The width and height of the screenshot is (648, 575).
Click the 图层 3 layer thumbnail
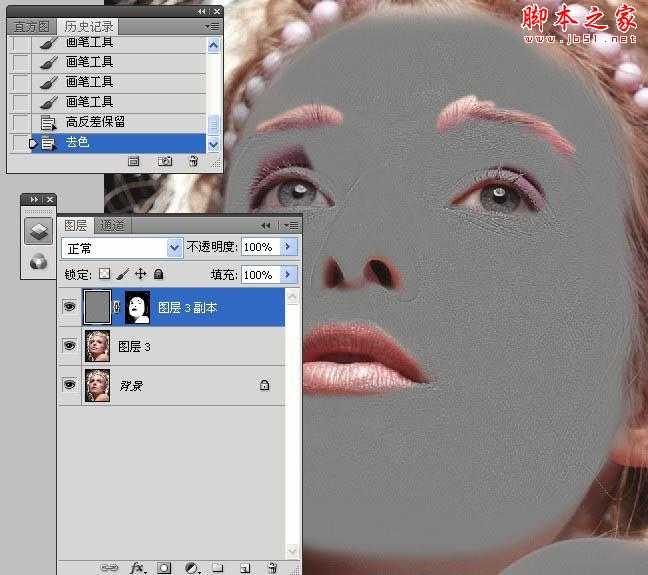point(98,346)
